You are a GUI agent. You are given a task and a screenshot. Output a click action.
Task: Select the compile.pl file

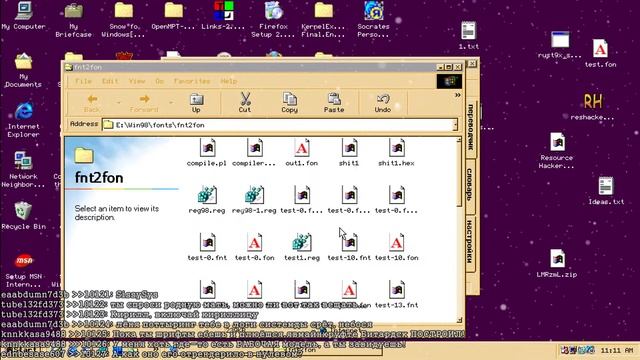pos(207,152)
